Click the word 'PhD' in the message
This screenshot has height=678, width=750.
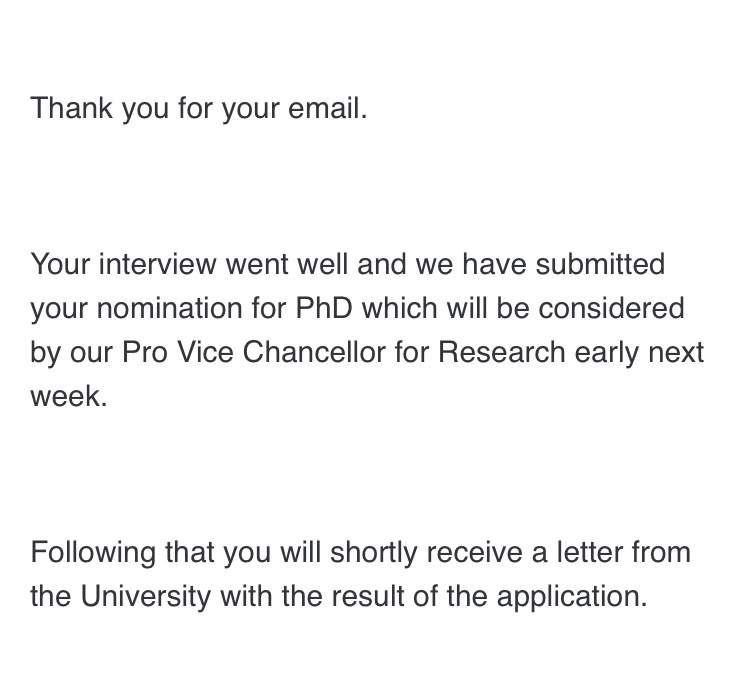tap(325, 308)
